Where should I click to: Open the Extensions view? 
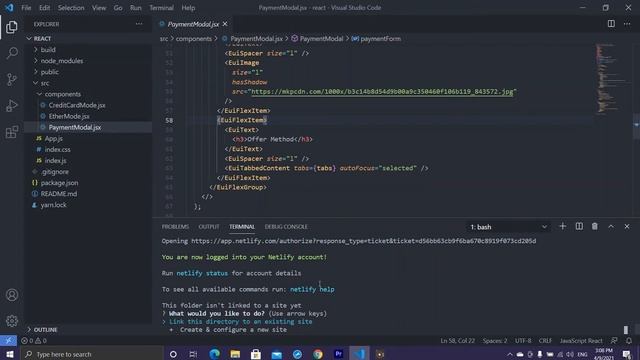tap(12, 131)
